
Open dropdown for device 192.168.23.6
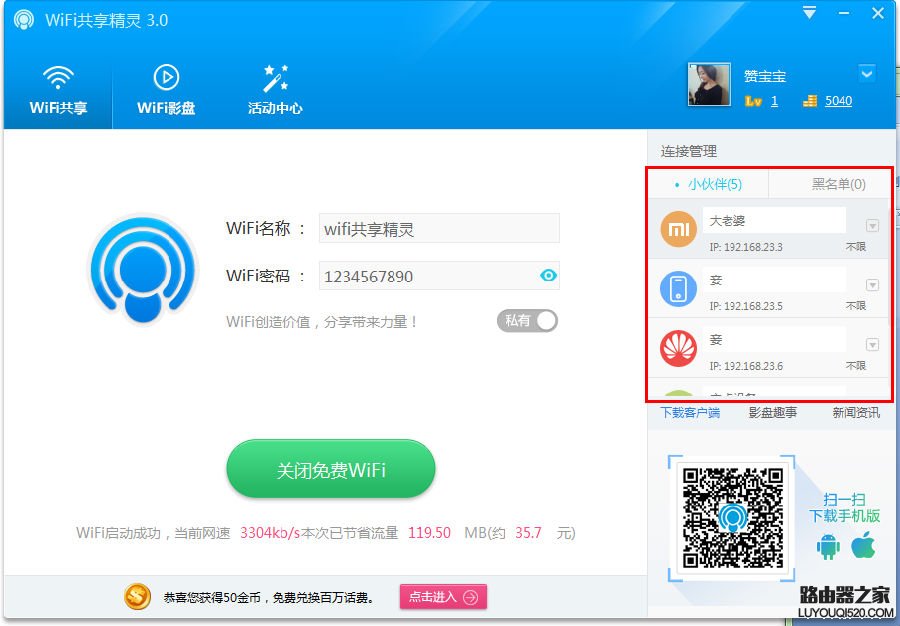coord(872,344)
